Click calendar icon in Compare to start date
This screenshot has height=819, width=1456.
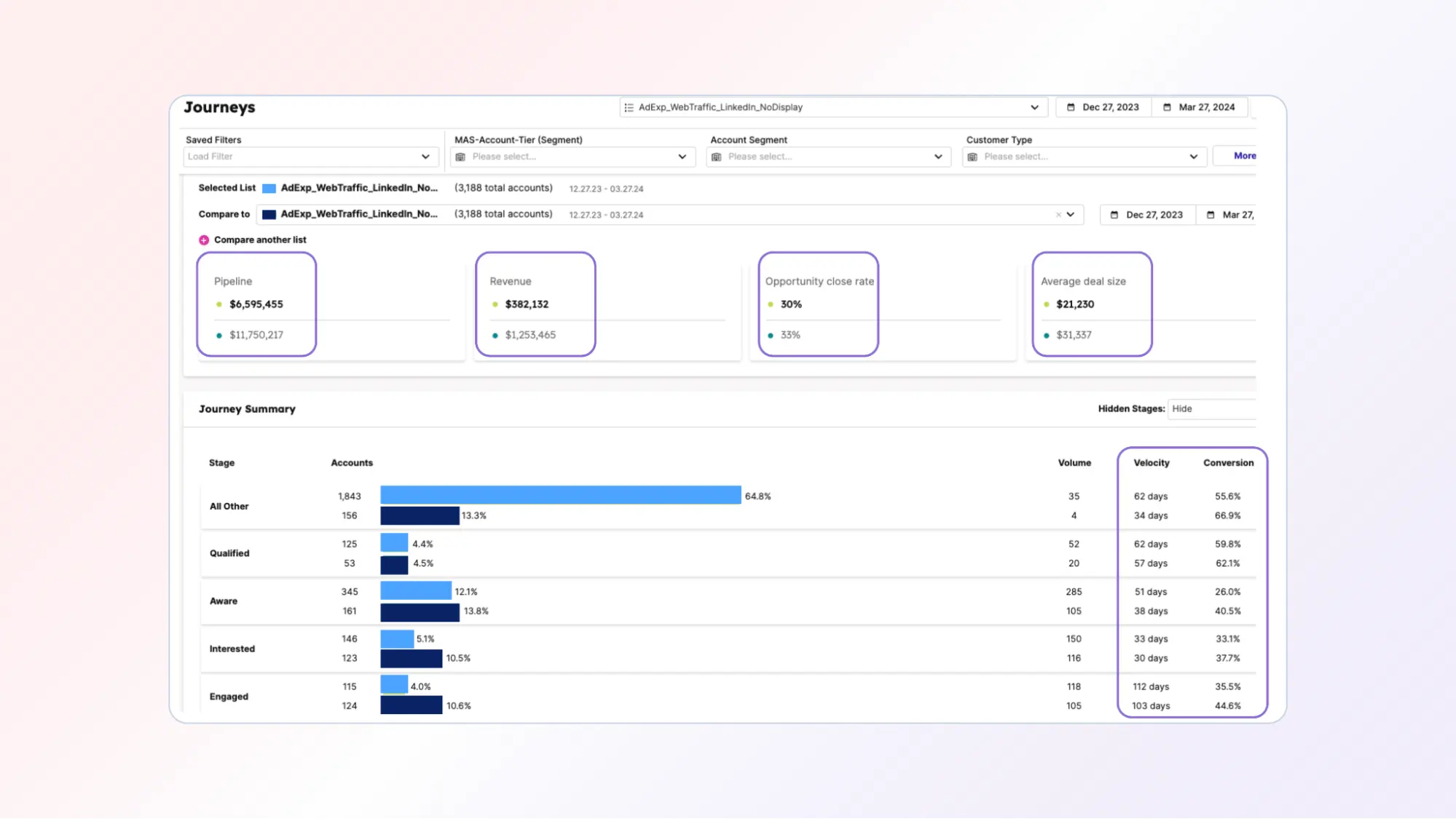[1114, 215]
